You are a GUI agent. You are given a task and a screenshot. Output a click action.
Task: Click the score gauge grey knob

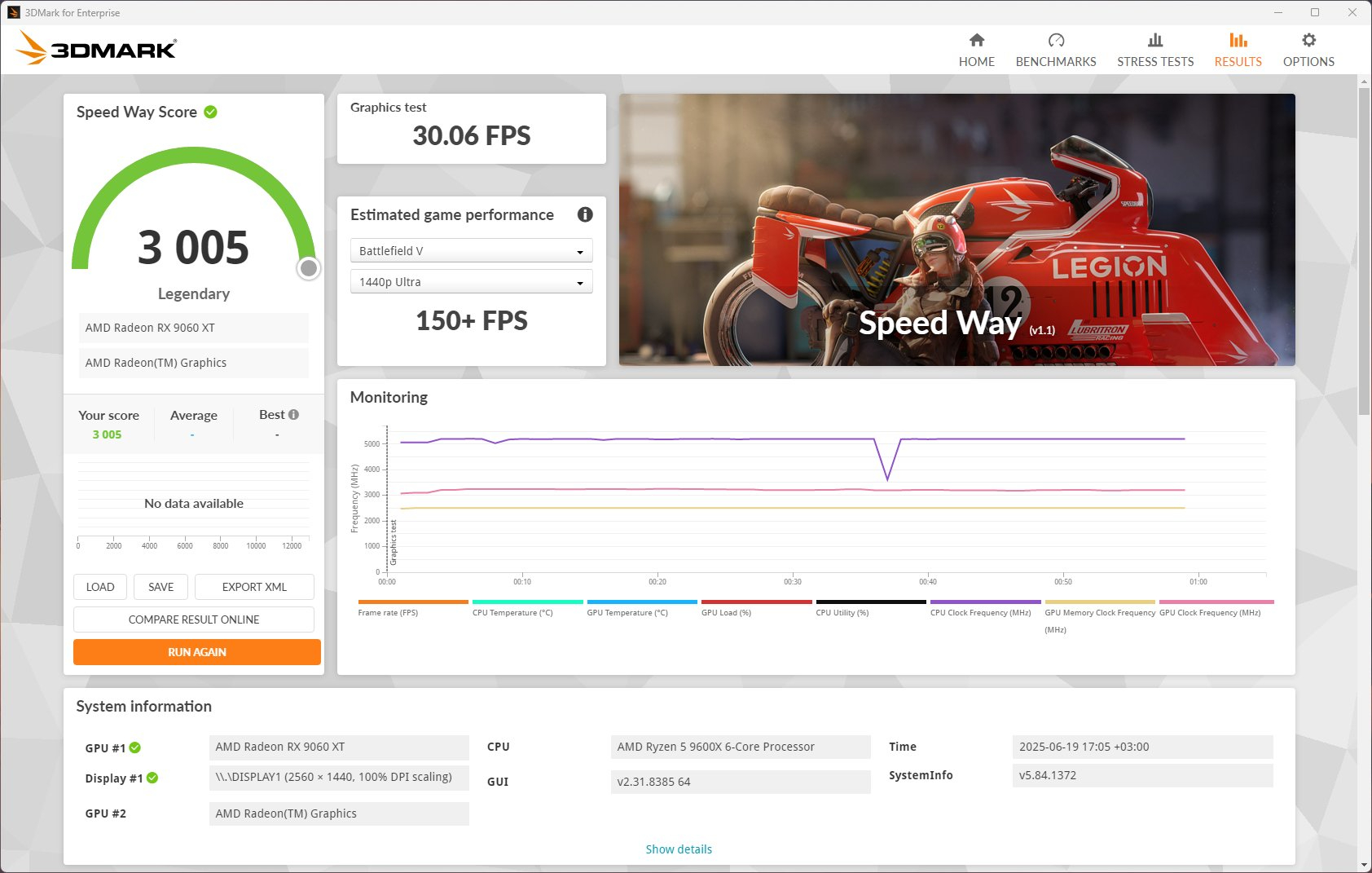(x=309, y=268)
